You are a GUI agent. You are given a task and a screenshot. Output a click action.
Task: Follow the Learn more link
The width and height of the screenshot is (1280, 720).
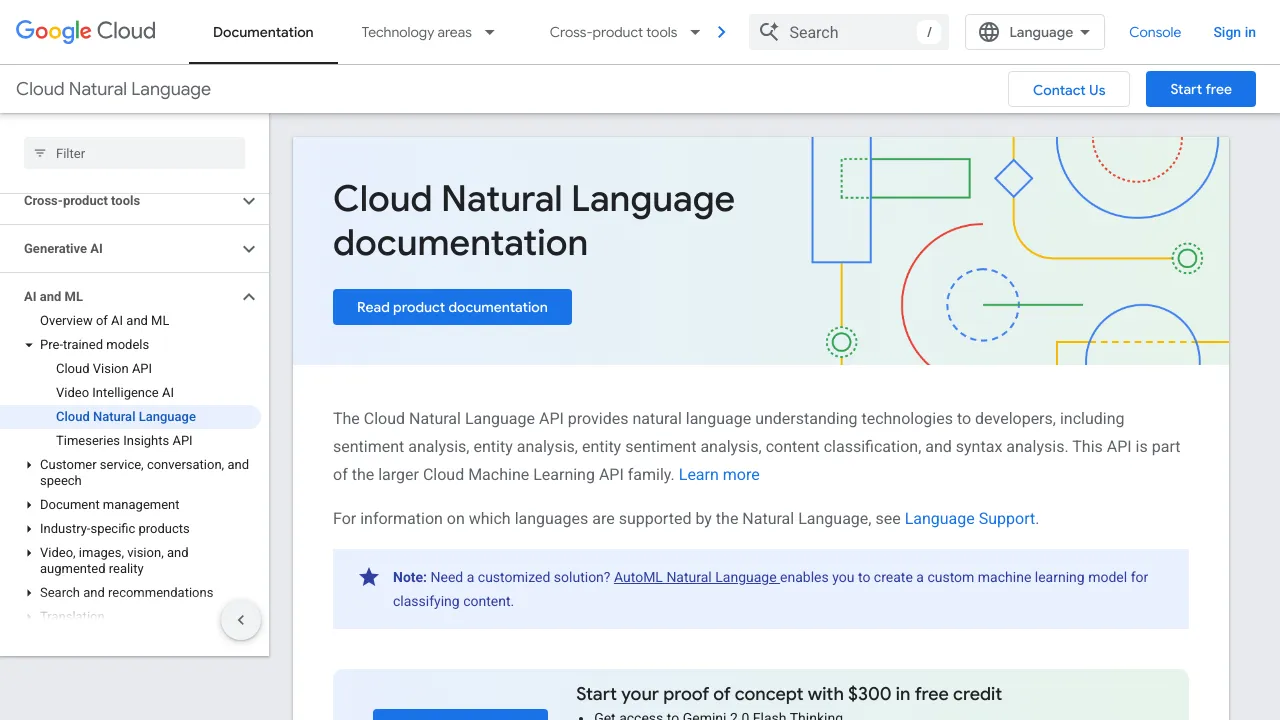719,475
